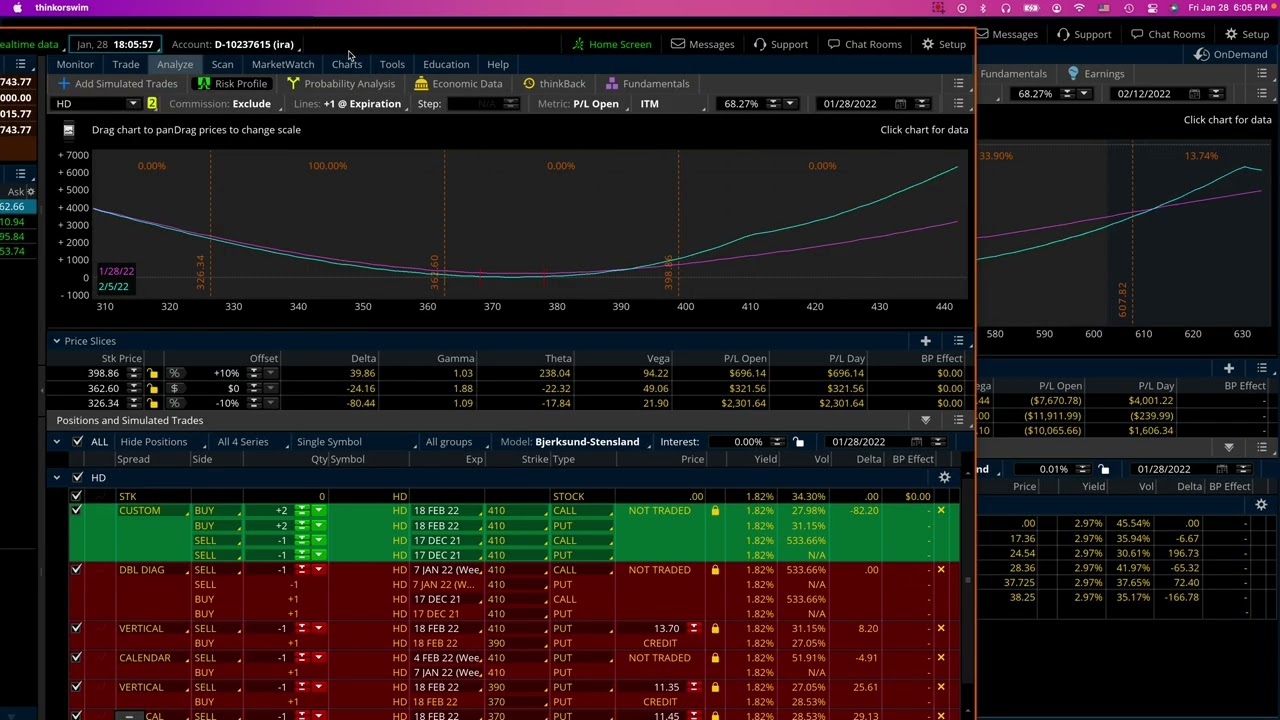Open thinkBack tab
This screenshot has width=1280, height=720.
pyautogui.click(x=554, y=84)
